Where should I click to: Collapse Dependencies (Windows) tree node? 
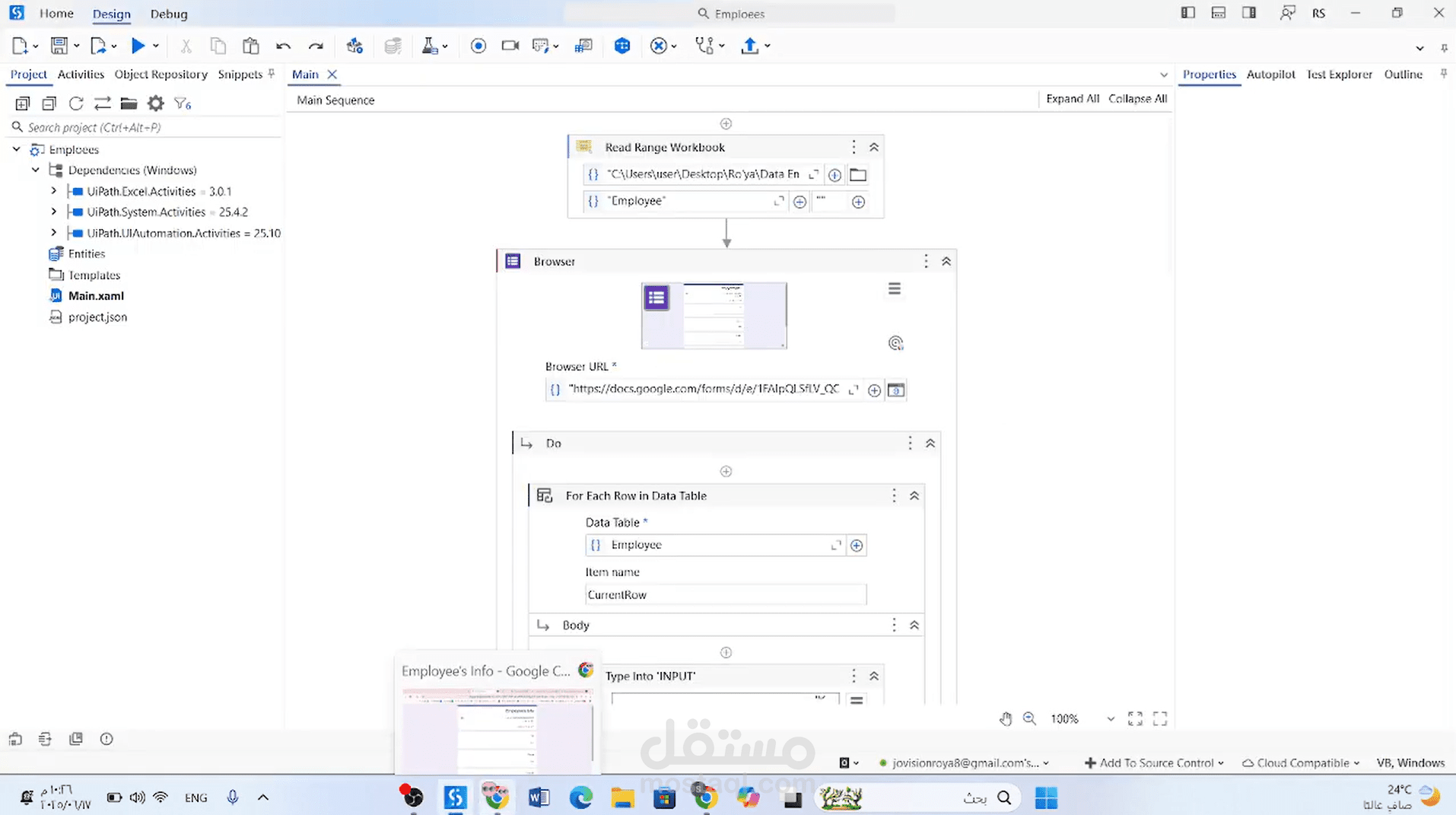point(36,170)
